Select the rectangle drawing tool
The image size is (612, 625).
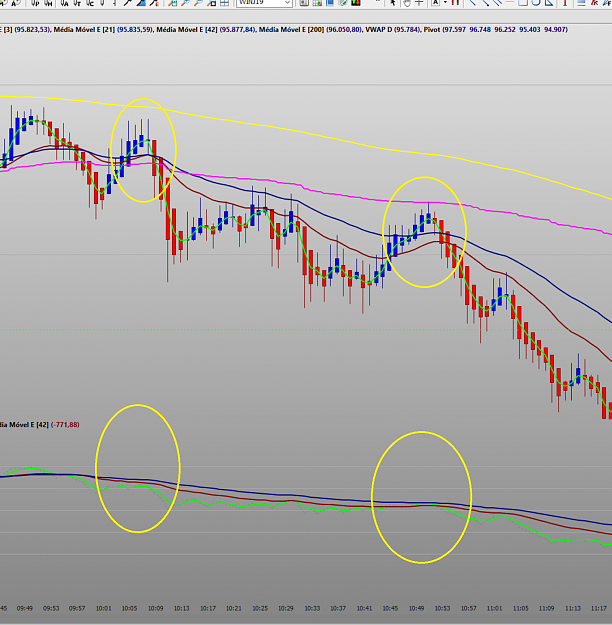point(523,2)
